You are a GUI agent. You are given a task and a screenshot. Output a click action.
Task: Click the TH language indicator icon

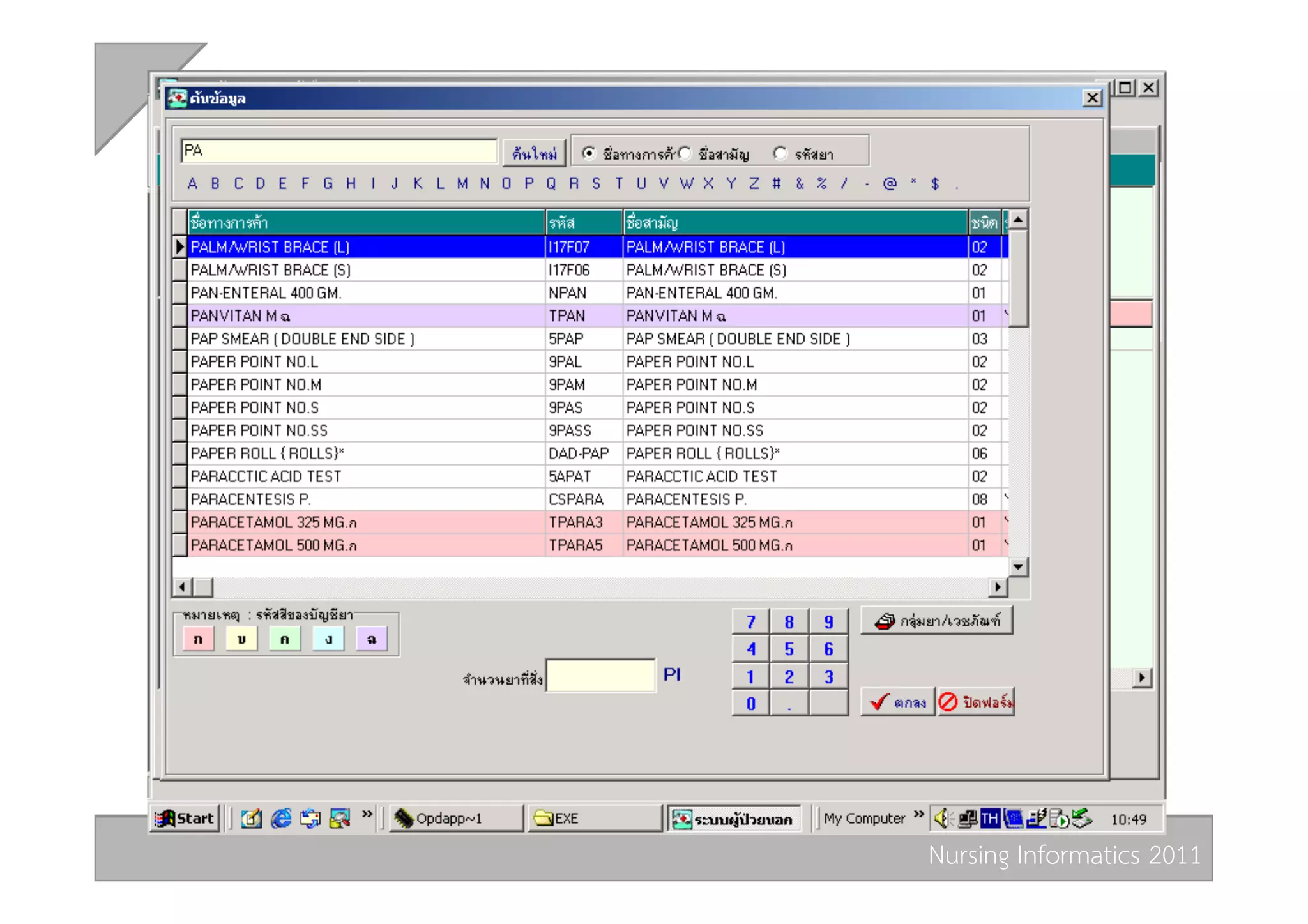pos(989,818)
